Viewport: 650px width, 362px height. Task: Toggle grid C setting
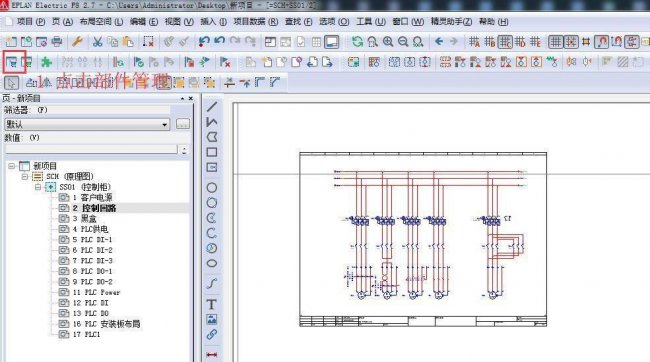pos(505,41)
